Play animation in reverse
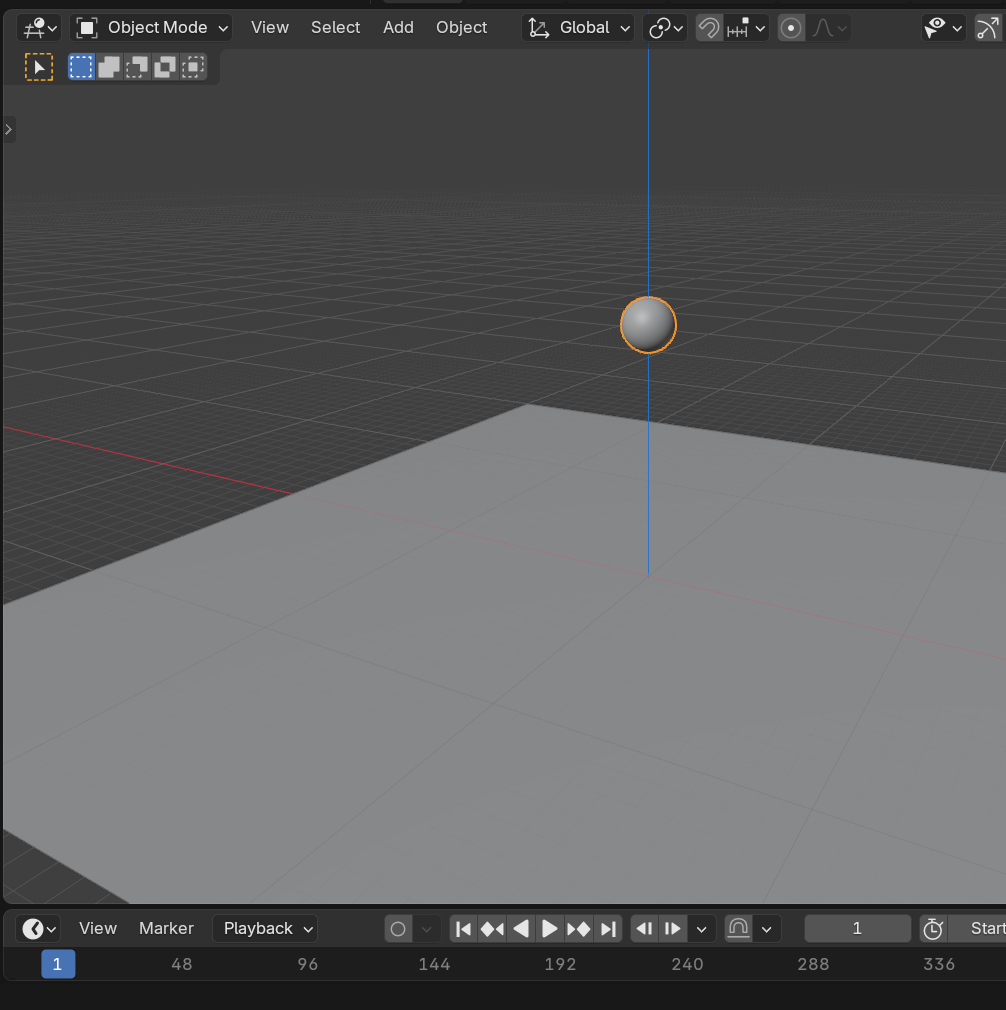The width and height of the screenshot is (1006, 1010). click(x=521, y=929)
